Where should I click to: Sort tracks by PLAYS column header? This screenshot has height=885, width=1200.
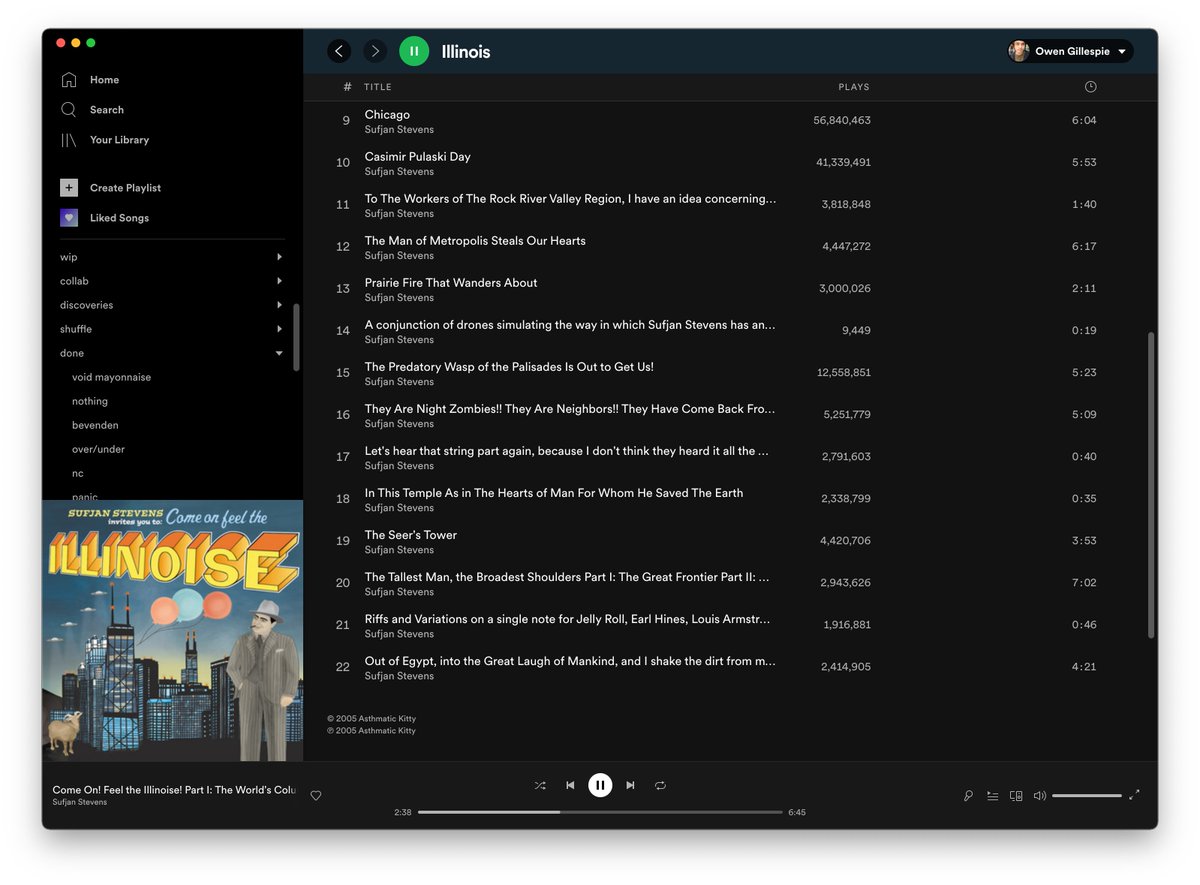tap(854, 87)
